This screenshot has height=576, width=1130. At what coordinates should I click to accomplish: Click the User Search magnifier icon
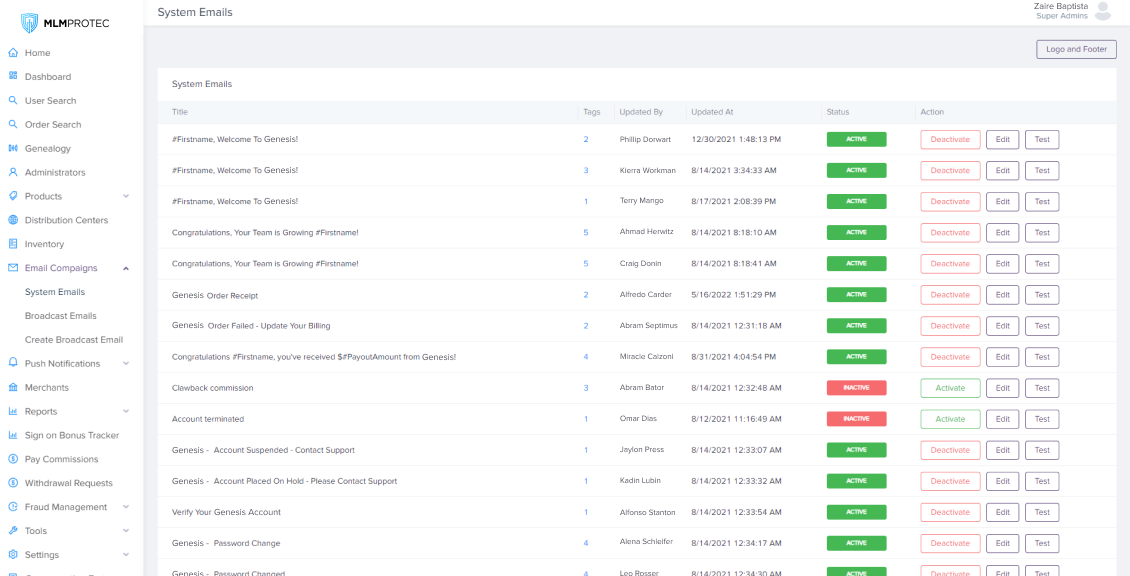(x=13, y=100)
